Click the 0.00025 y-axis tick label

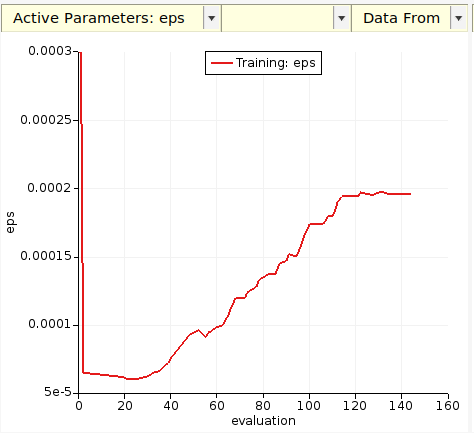pos(46,120)
